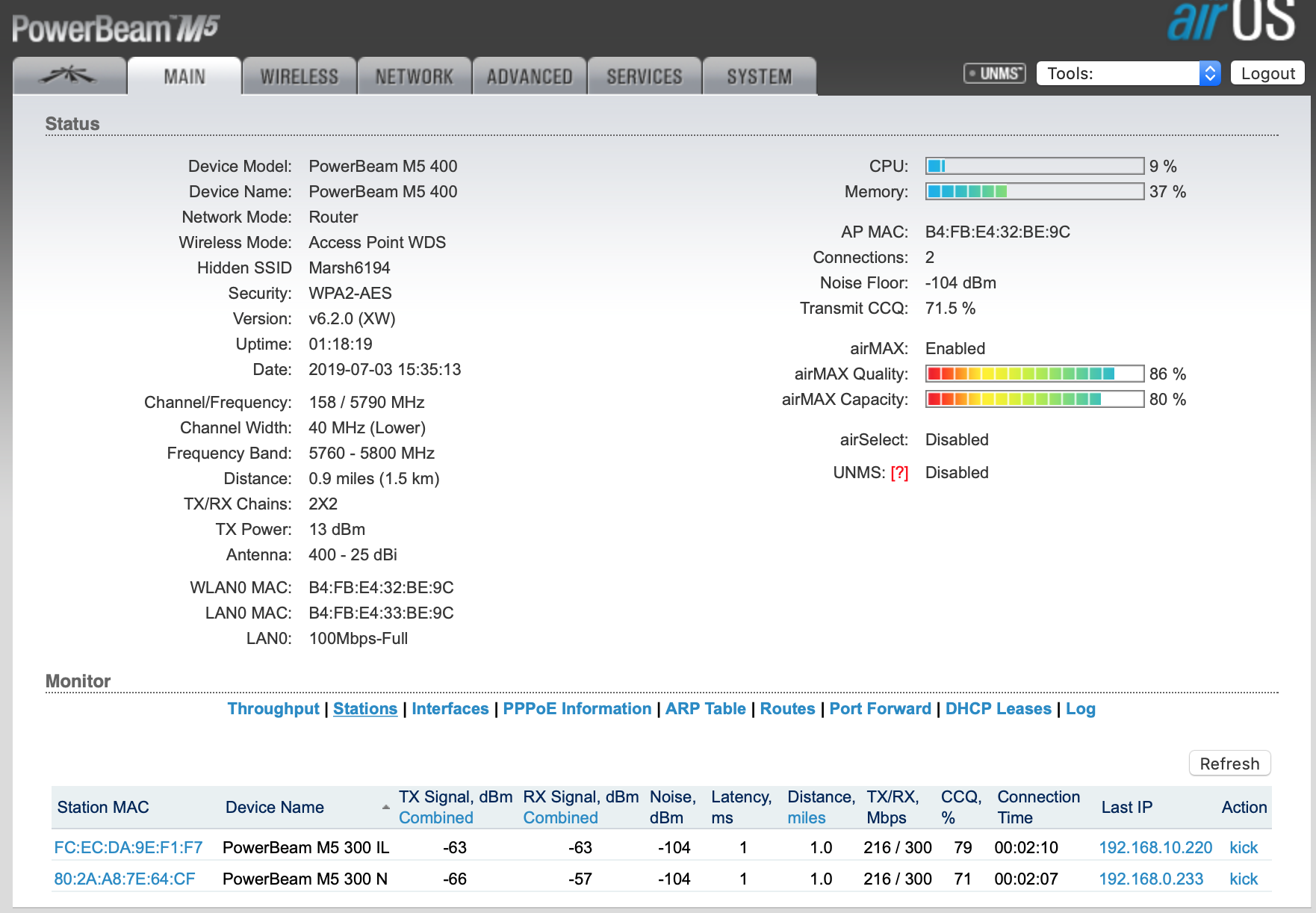Screen dimensions: 1316x913
Task: Sort by CCQ, % column header
Action: click(x=961, y=808)
